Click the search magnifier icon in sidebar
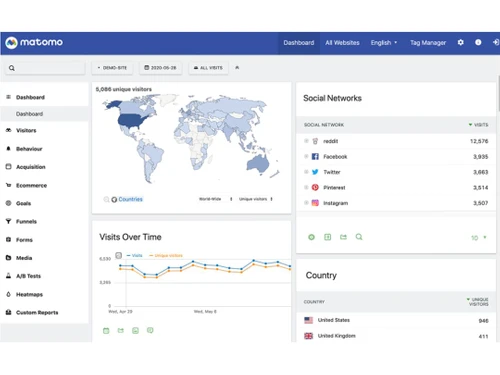Viewport: 500px width, 375px height. [12, 68]
